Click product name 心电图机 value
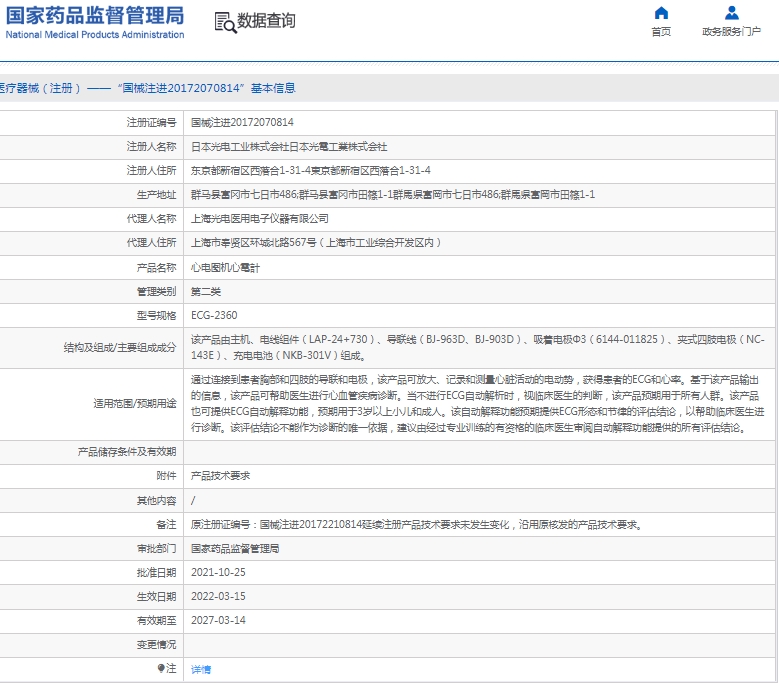This screenshot has width=779, height=683. [225, 268]
